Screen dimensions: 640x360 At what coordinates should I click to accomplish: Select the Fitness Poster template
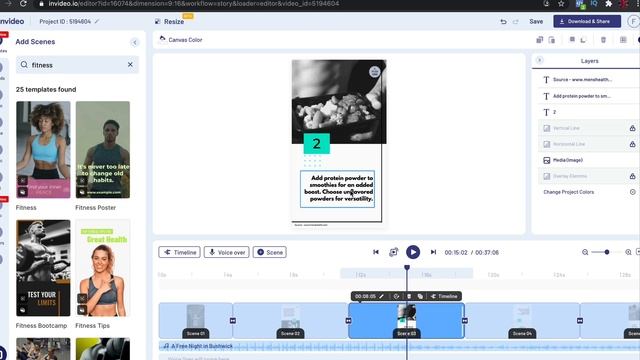[103, 150]
